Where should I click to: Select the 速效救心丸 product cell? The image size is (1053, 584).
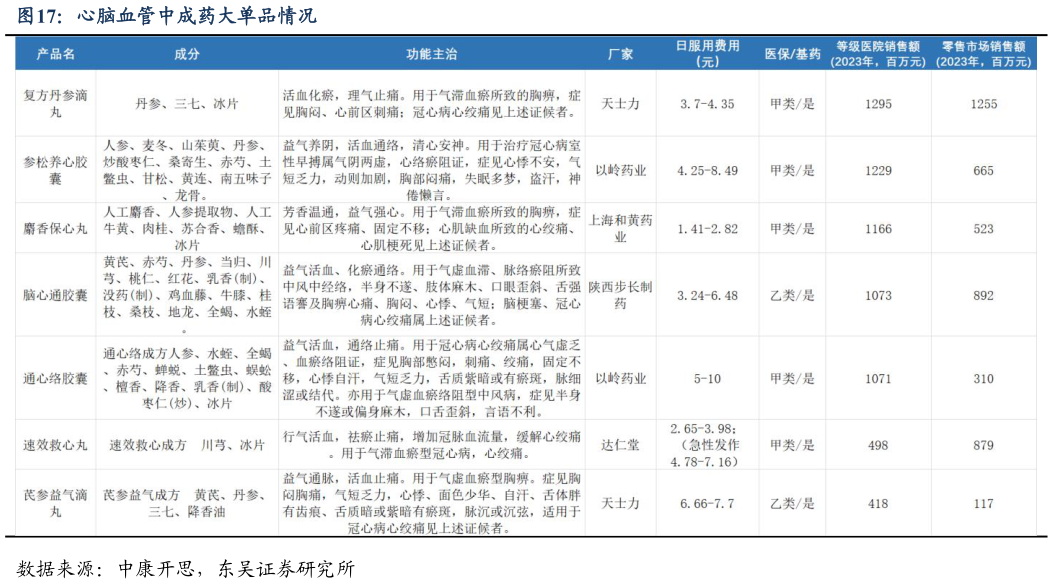click(x=56, y=445)
